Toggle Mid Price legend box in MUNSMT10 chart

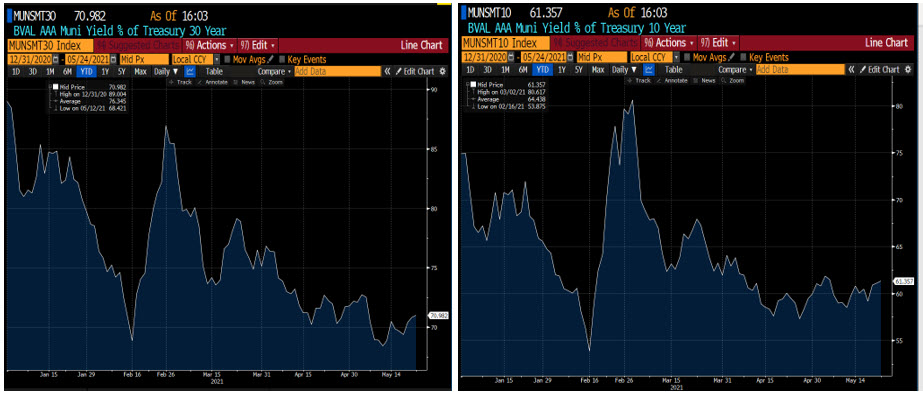pyautogui.click(x=474, y=86)
